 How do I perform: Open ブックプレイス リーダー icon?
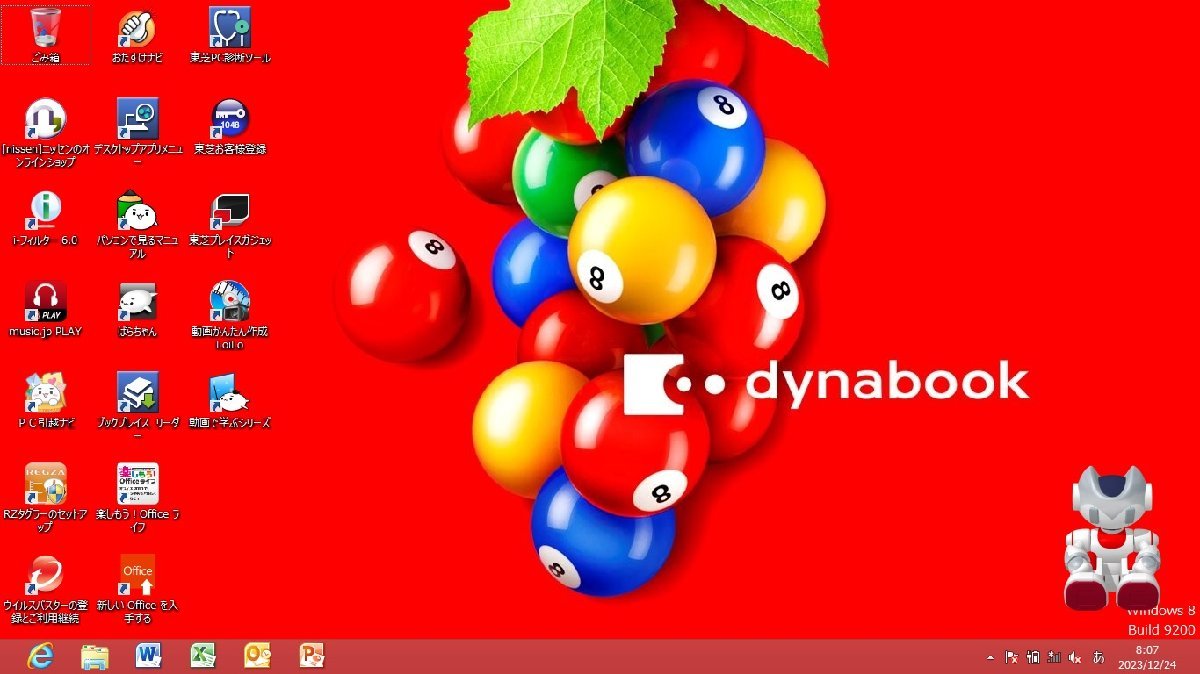[x=137, y=405]
